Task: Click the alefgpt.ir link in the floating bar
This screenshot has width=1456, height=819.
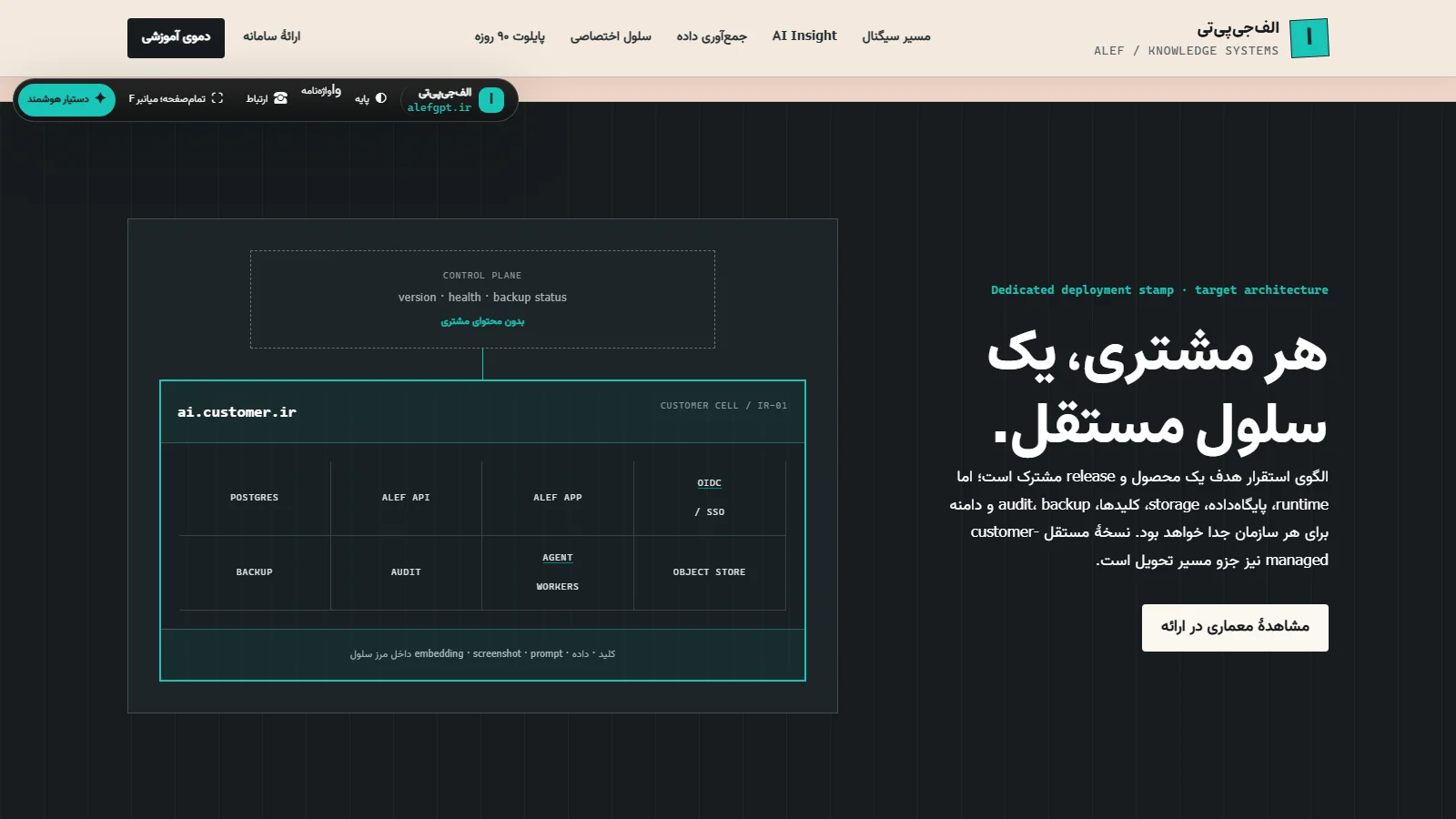Action: 440,107
